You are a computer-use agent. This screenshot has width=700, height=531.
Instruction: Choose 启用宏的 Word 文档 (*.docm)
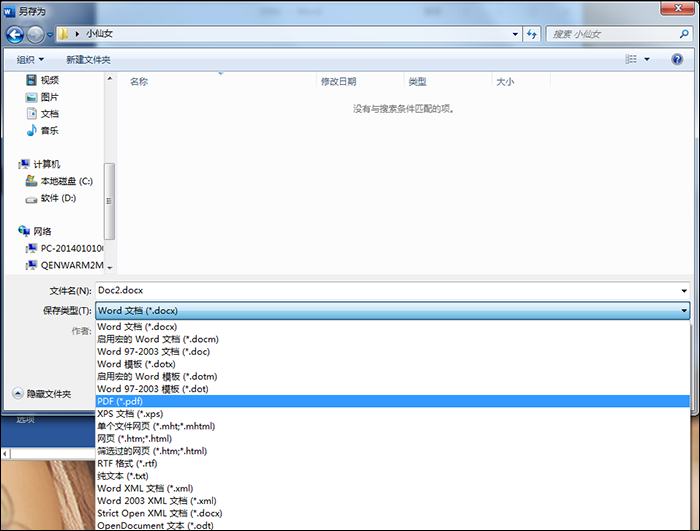pos(392,339)
